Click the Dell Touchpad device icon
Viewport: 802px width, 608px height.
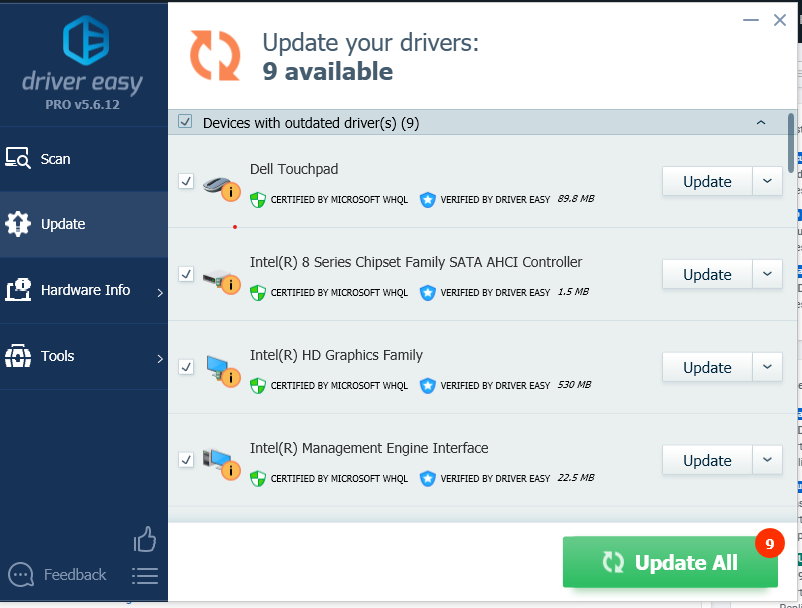pyautogui.click(x=219, y=184)
